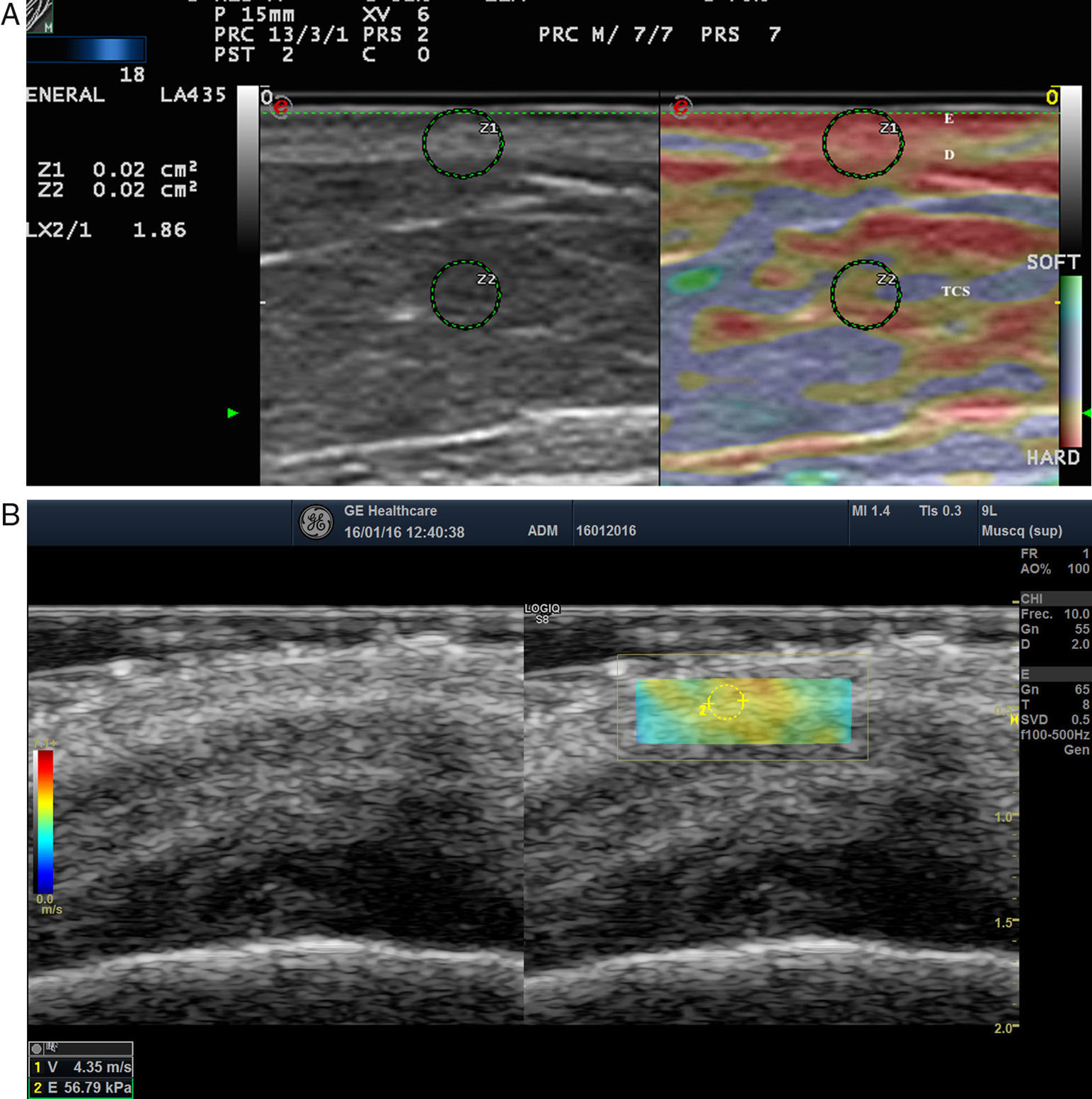1092x1099 pixels.
Task: Select the Z2 circle on the grayscale image
Action: [465, 294]
